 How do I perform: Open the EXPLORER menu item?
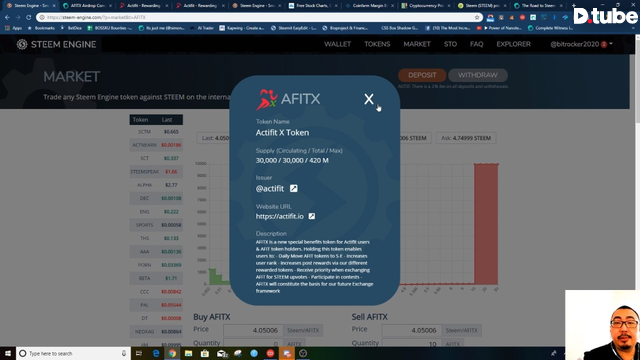point(513,44)
